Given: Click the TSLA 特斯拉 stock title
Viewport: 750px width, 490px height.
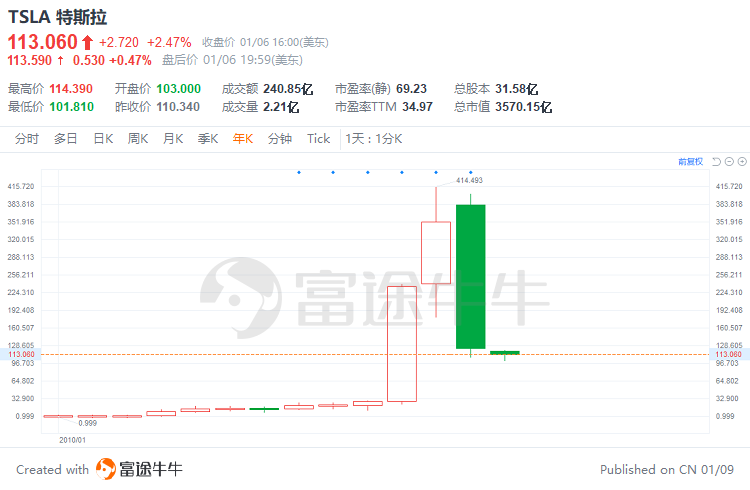Looking at the screenshot, I should tap(57, 17).
